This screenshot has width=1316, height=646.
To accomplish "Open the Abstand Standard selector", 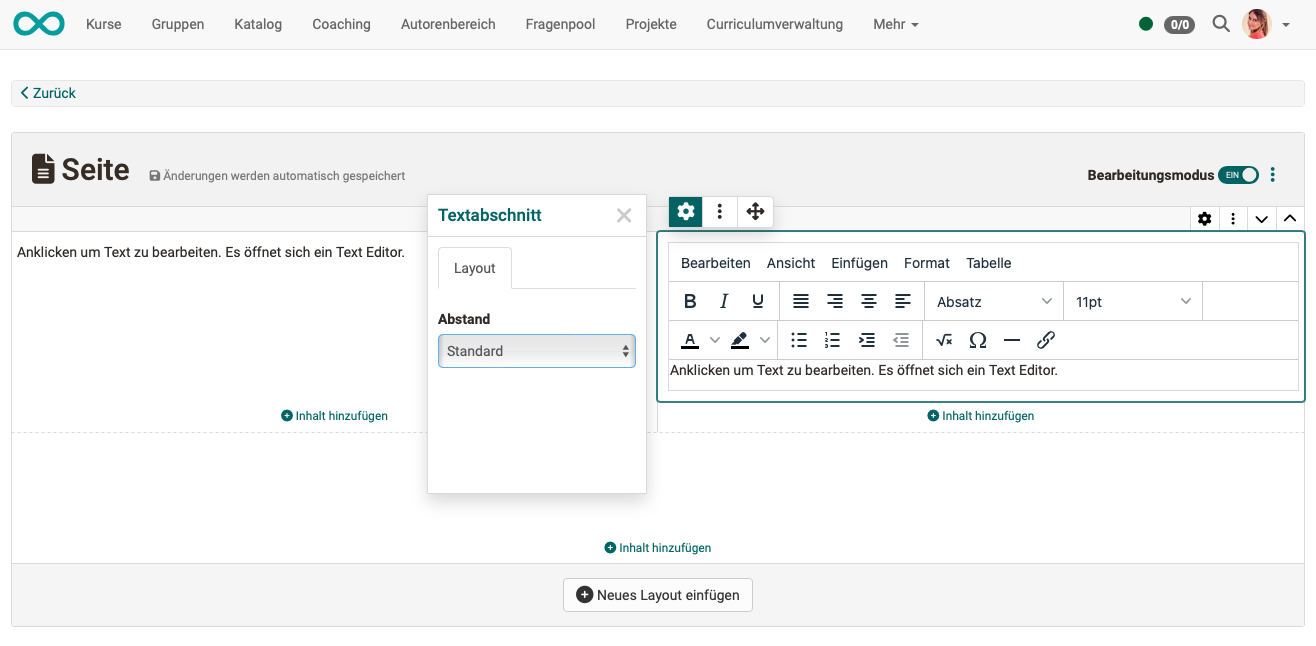I will [537, 351].
